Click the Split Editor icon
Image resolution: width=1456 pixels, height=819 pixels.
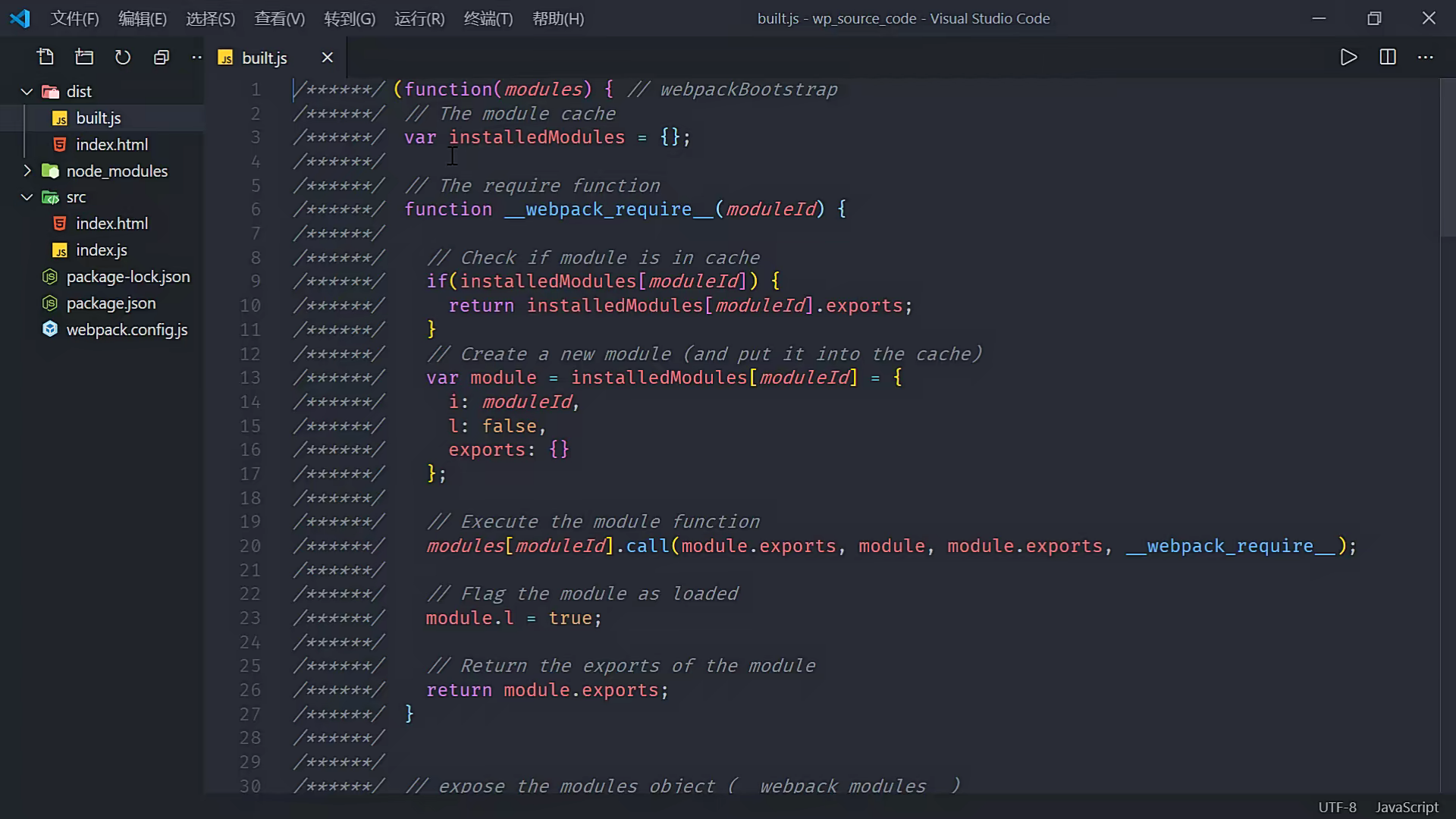[x=1388, y=57]
